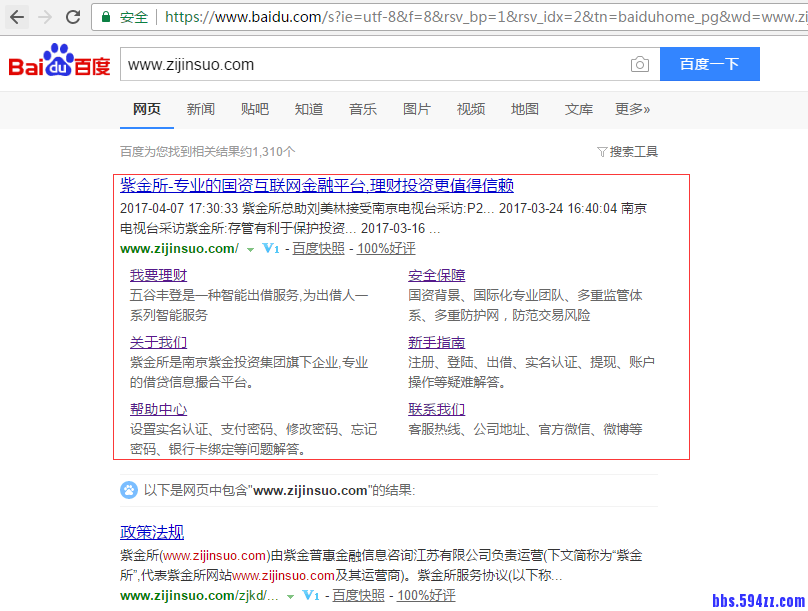
Task: Switch to the 图片 results tab
Action: click(416, 110)
